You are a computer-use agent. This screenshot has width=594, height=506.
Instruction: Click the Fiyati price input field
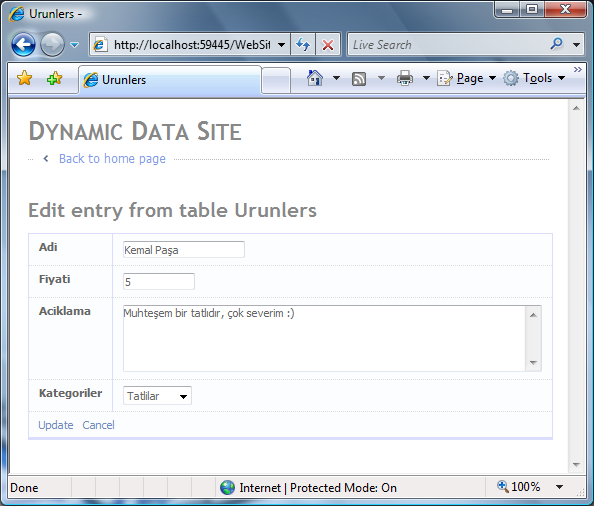pos(159,281)
